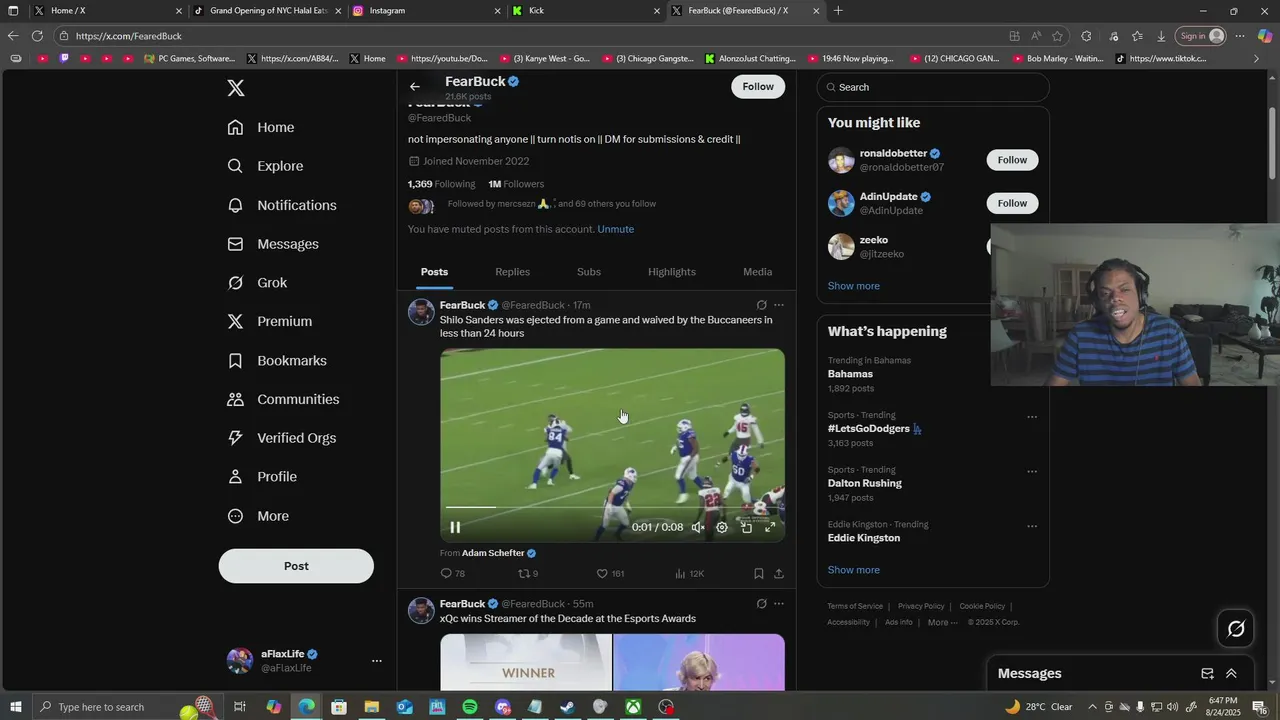Click the Search field on X
Viewport: 1280px width, 720px height.
point(933,87)
